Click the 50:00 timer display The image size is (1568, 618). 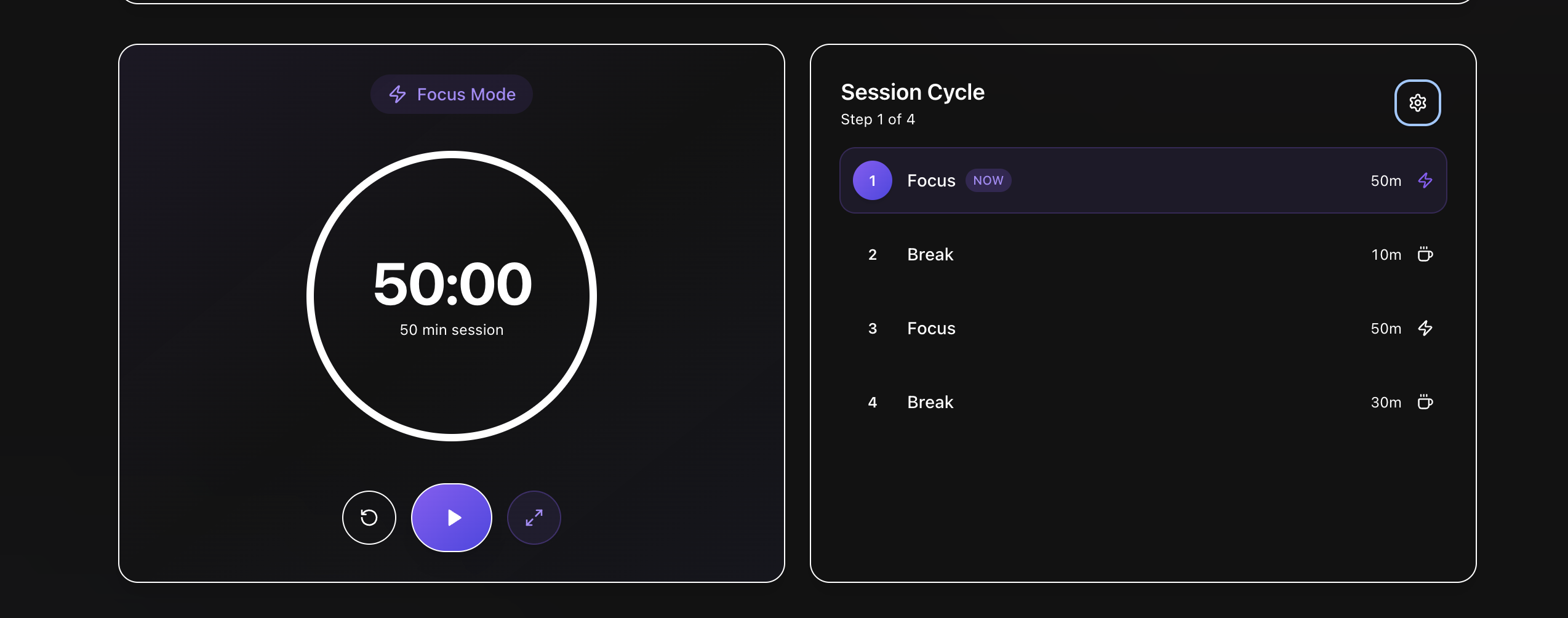click(452, 284)
